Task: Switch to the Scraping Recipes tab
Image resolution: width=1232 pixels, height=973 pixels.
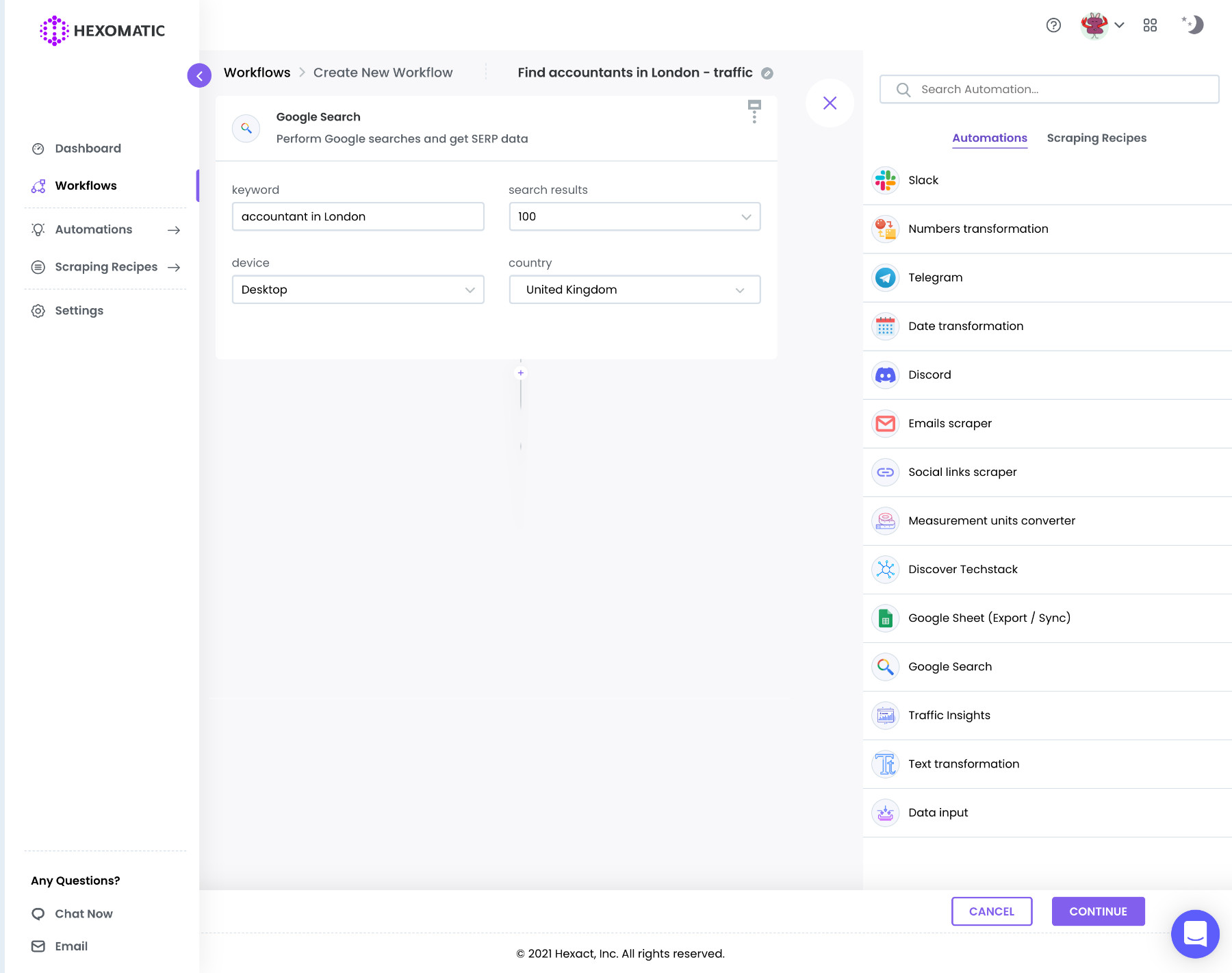Action: pyautogui.click(x=1096, y=138)
